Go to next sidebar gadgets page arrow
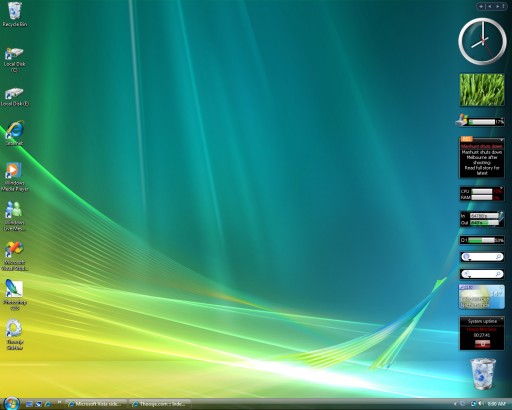The width and height of the screenshot is (512, 410). click(x=497, y=6)
